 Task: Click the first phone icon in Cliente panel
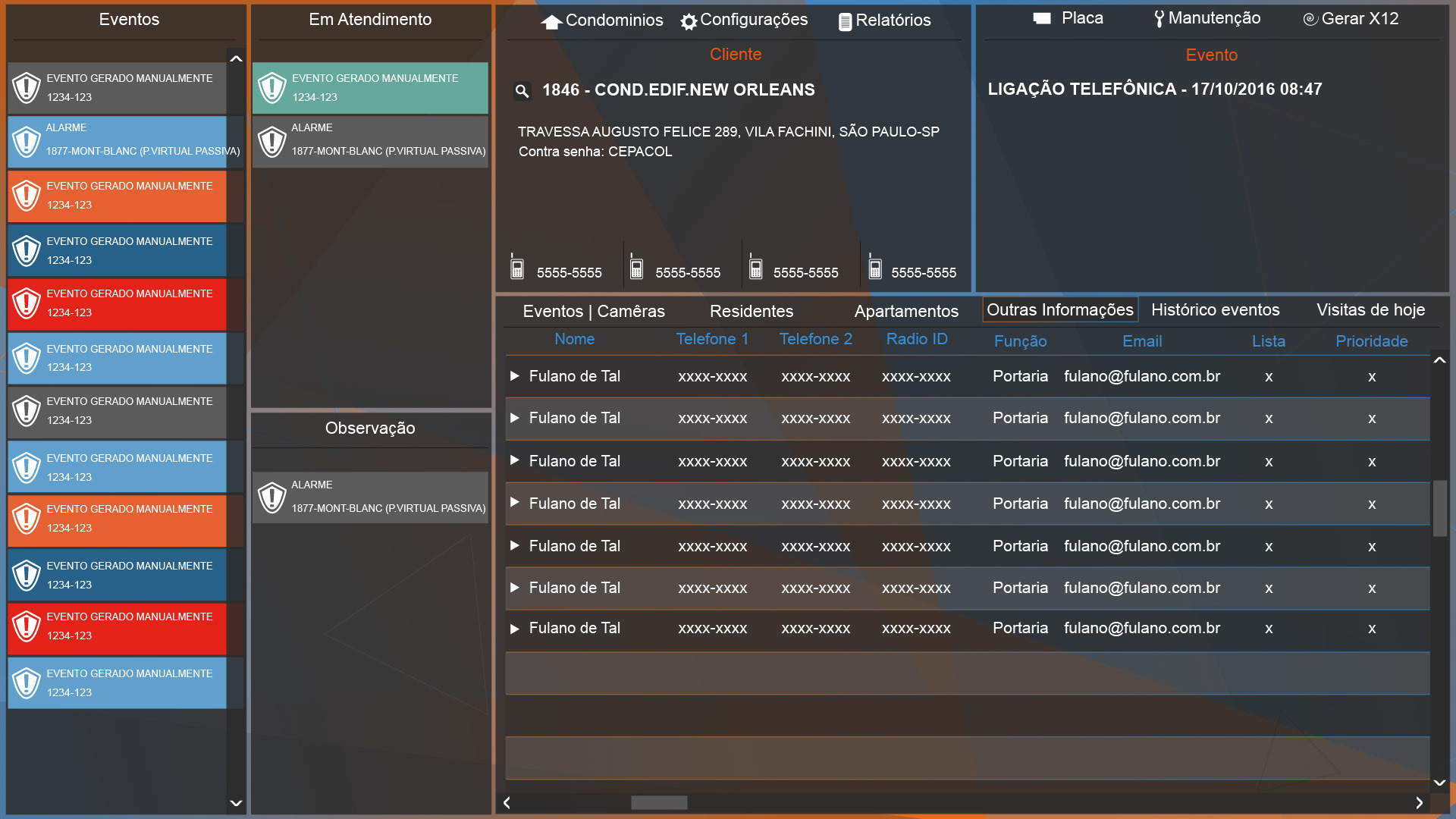517,266
